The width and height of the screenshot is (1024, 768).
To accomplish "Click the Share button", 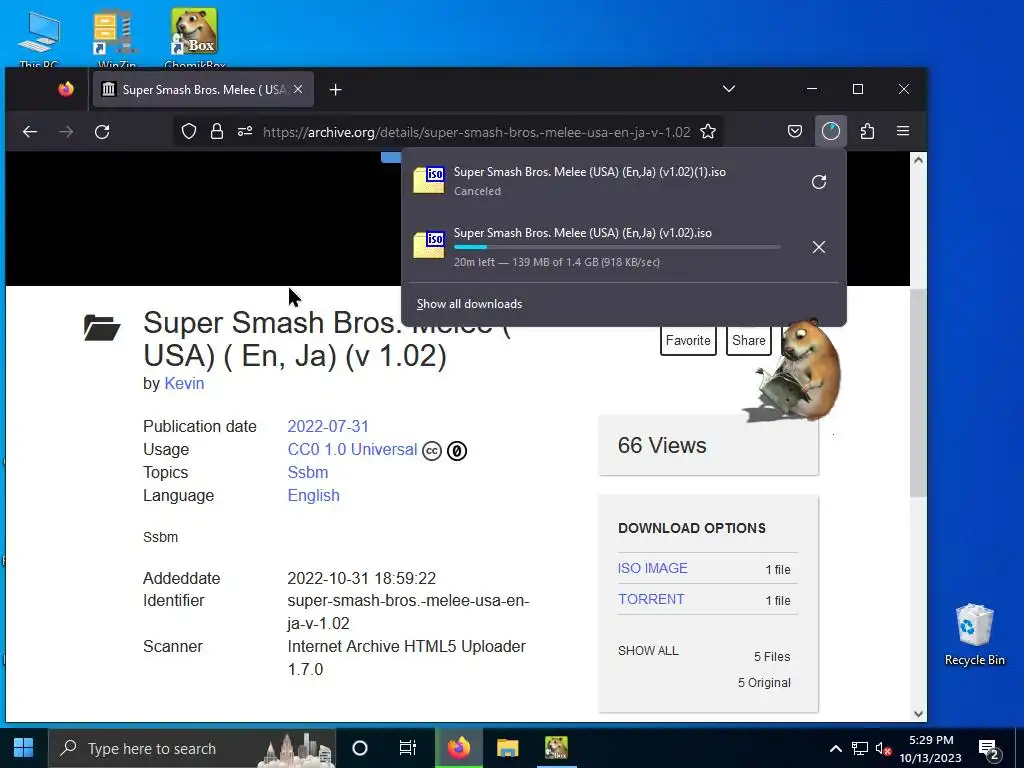I will (x=748, y=340).
